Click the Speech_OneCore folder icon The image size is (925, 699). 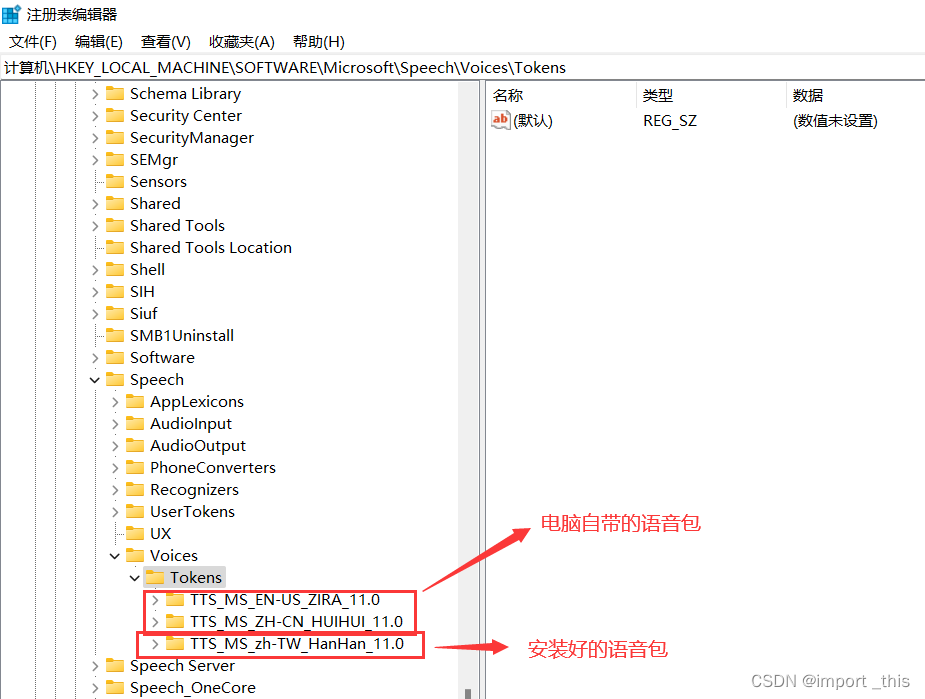coord(115,688)
